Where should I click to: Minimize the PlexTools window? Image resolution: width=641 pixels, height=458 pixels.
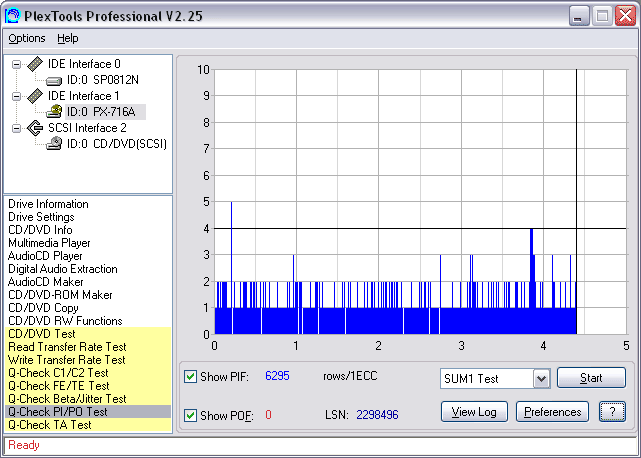(579, 16)
